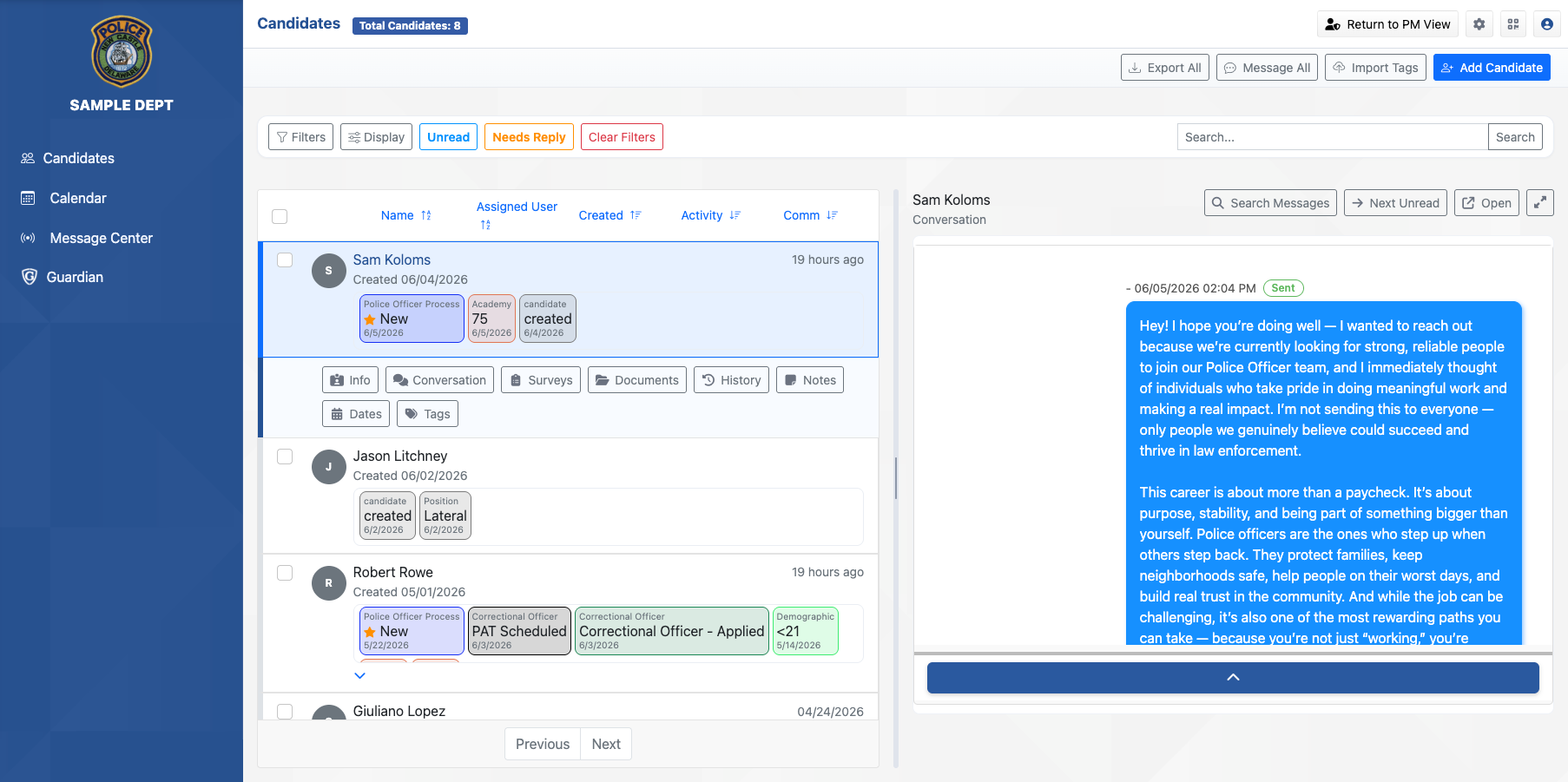Viewport: 1568px width, 782px height.
Task: Open the grid apps icon in header
Action: 1513,24
